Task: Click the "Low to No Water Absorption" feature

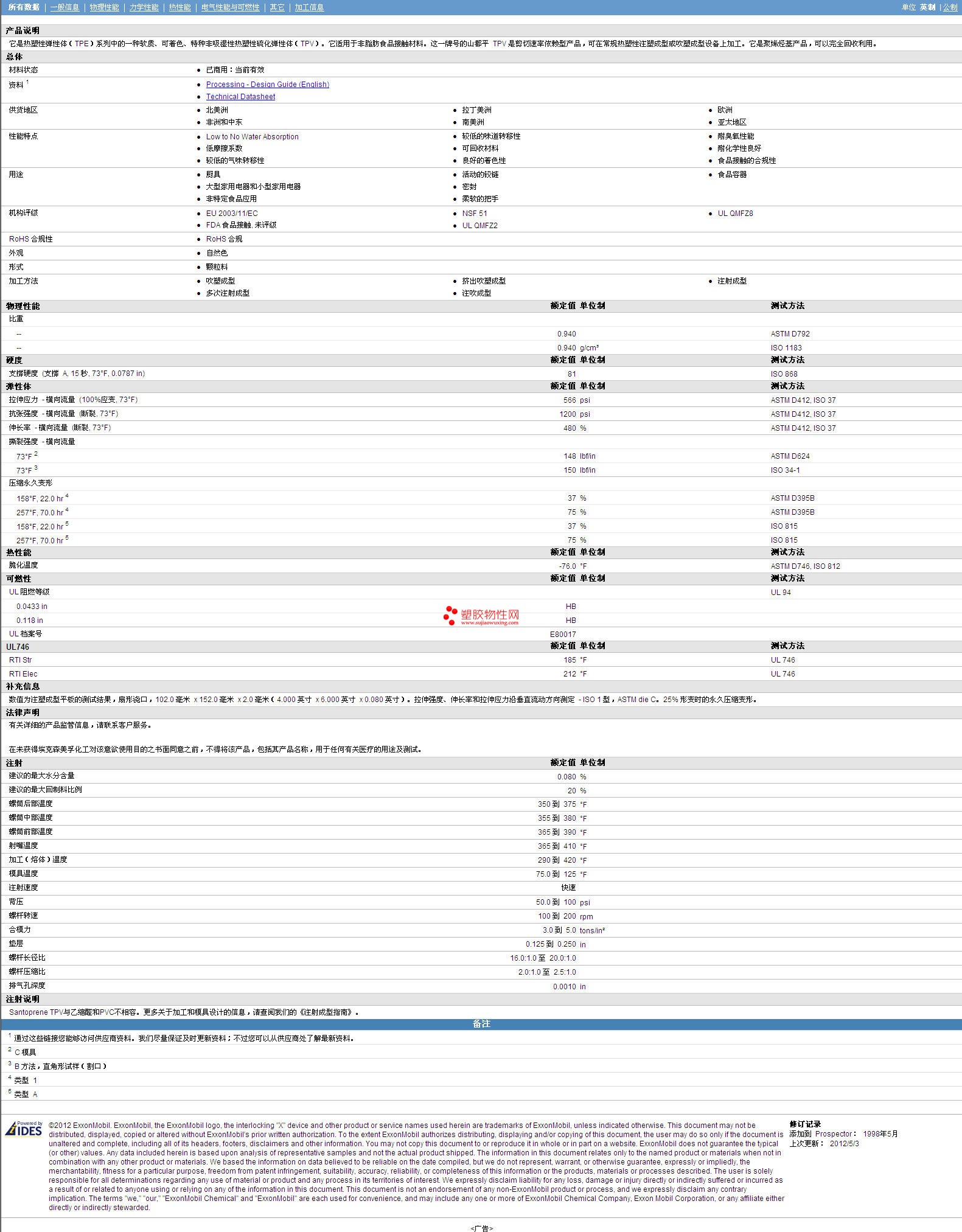Action: tap(253, 137)
